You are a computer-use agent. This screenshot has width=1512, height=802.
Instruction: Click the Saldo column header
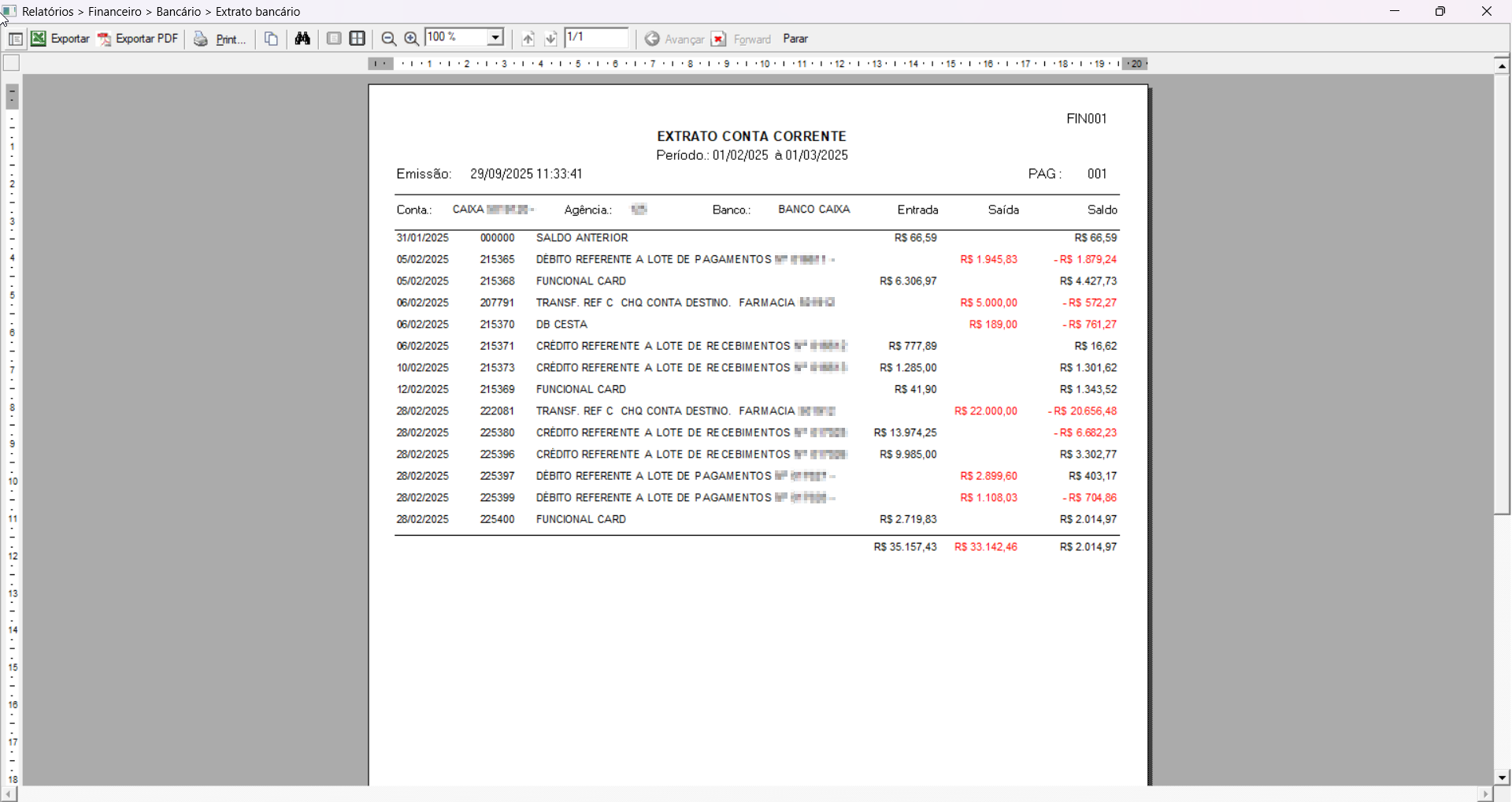point(1102,210)
